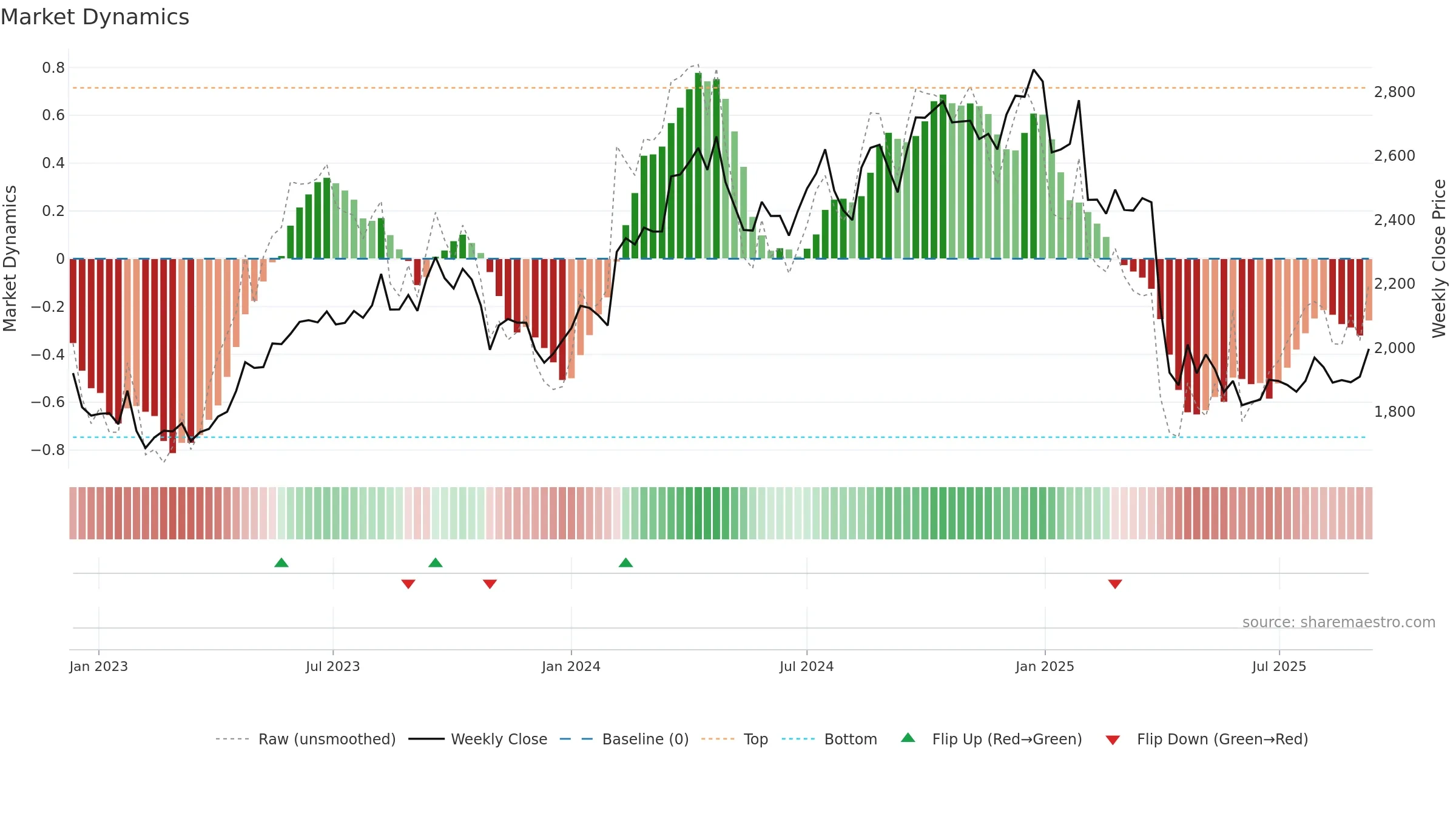Click the green flip-up triangle near September 2023
The width and height of the screenshot is (1456, 819).
click(x=436, y=562)
